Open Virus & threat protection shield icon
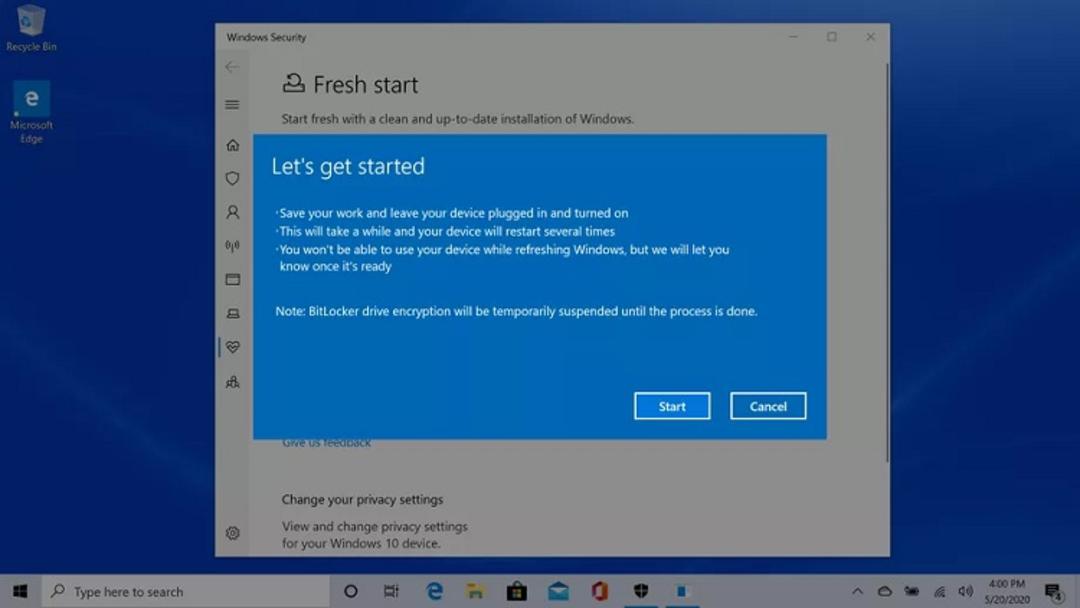This screenshot has width=1080, height=608. (x=233, y=178)
